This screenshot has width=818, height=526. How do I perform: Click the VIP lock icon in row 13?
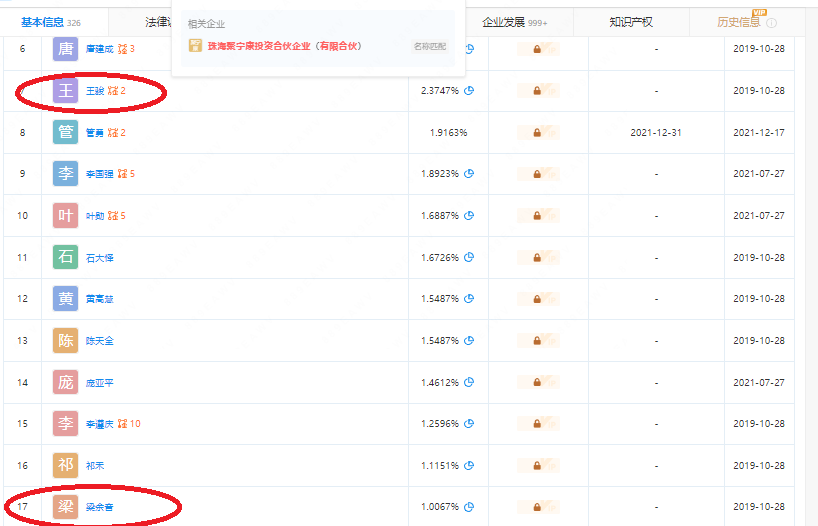[537, 341]
